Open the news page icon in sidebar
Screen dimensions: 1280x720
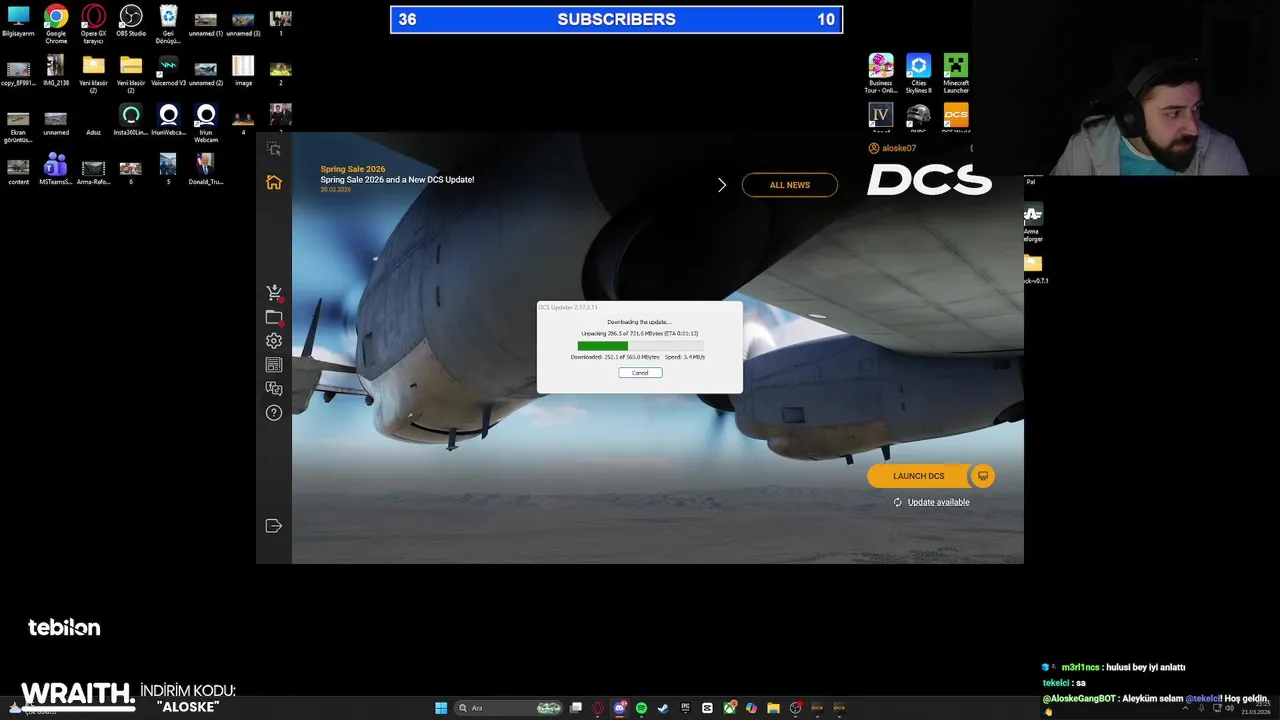click(273, 365)
